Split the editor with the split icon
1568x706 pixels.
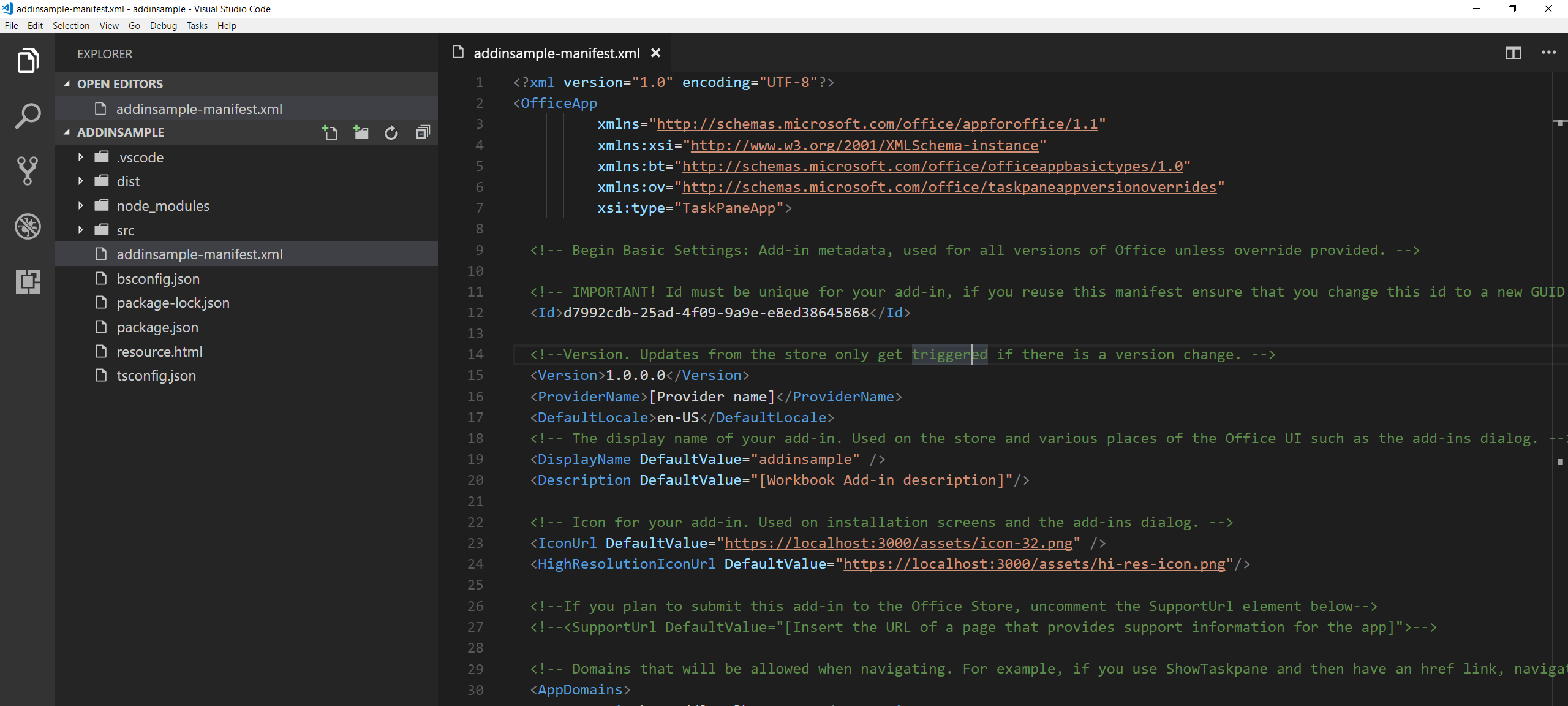[1513, 53]
